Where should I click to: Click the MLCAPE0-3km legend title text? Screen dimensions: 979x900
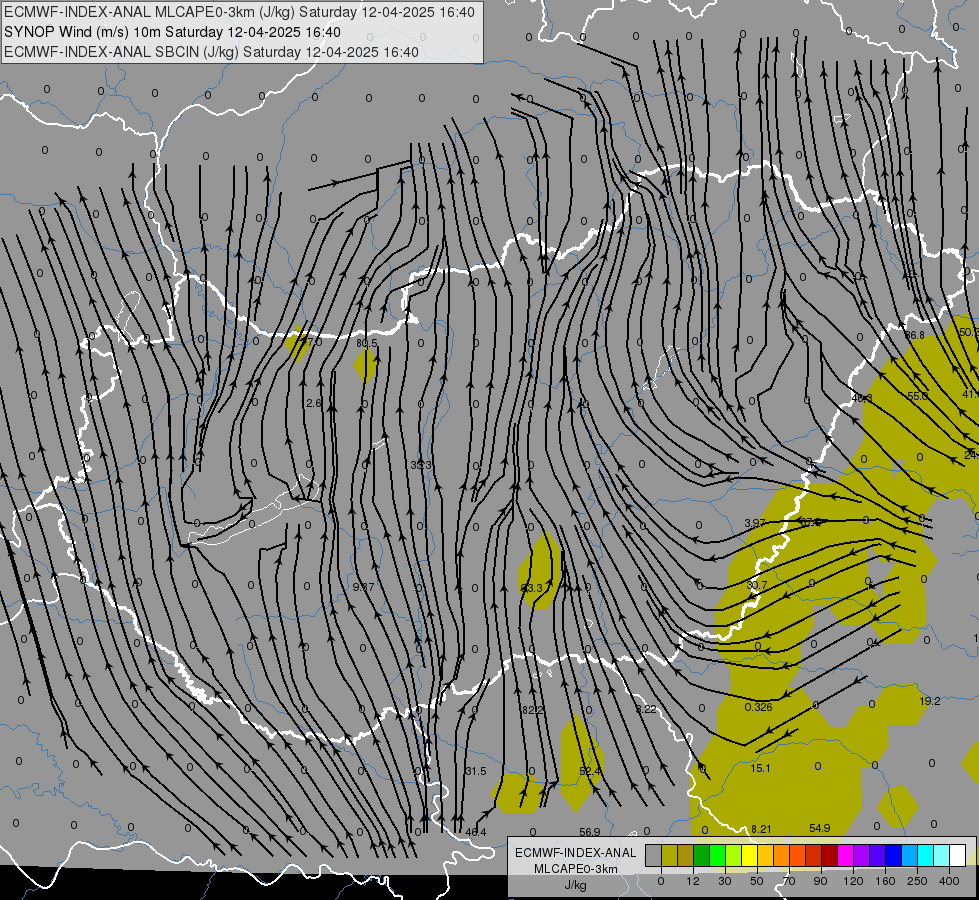(x=576, y=869)
